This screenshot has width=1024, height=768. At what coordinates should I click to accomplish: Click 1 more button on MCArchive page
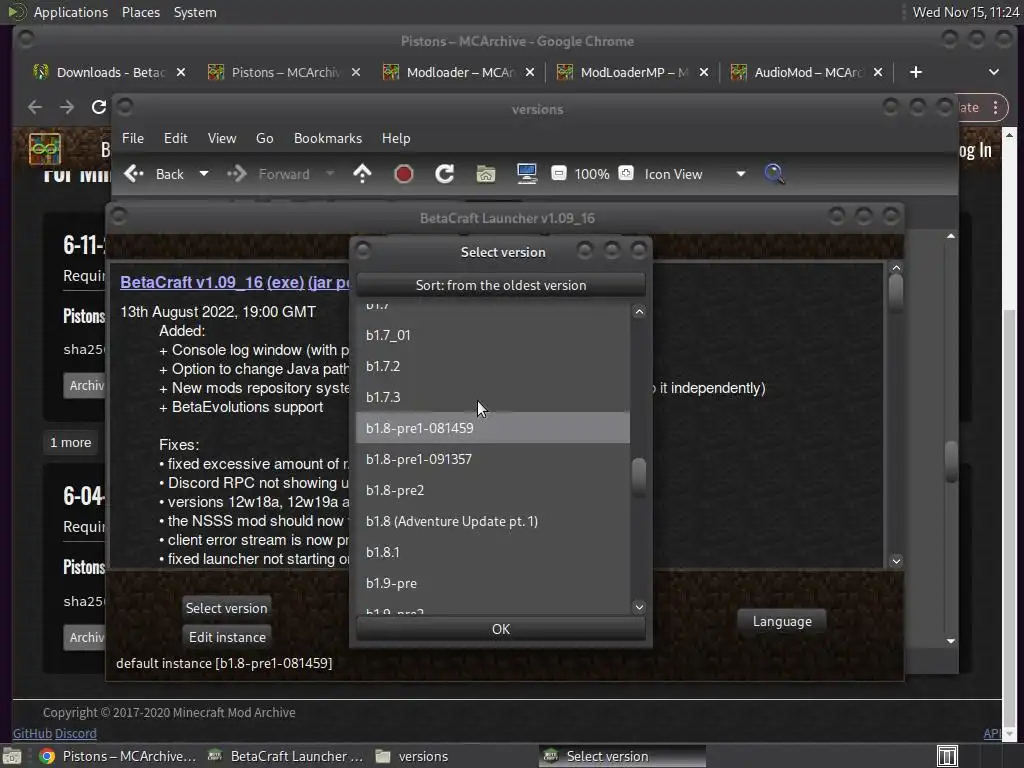[71, 443]
